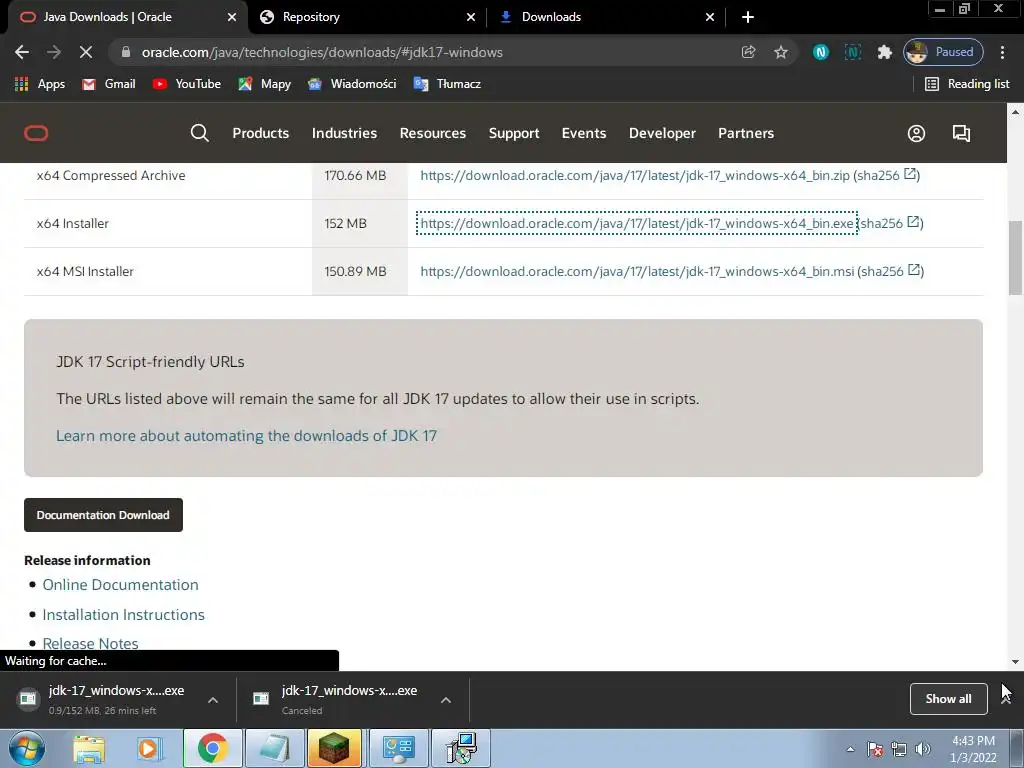Open a new browser tab
This screenshot has height=768, width=1024.
pos(748,18)
